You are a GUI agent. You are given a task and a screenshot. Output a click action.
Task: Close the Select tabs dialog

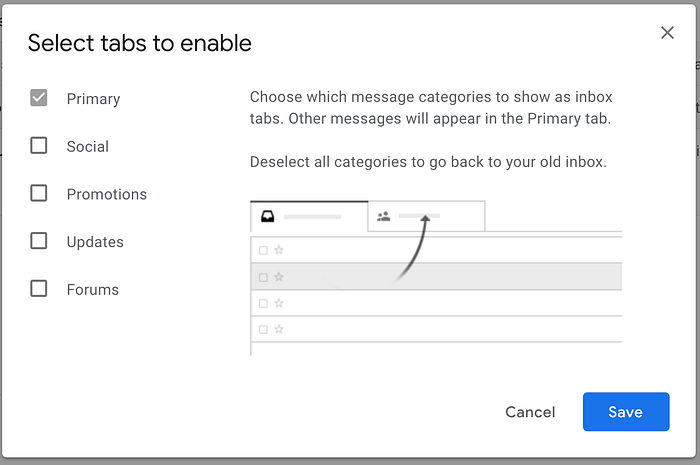click(667, 33)
